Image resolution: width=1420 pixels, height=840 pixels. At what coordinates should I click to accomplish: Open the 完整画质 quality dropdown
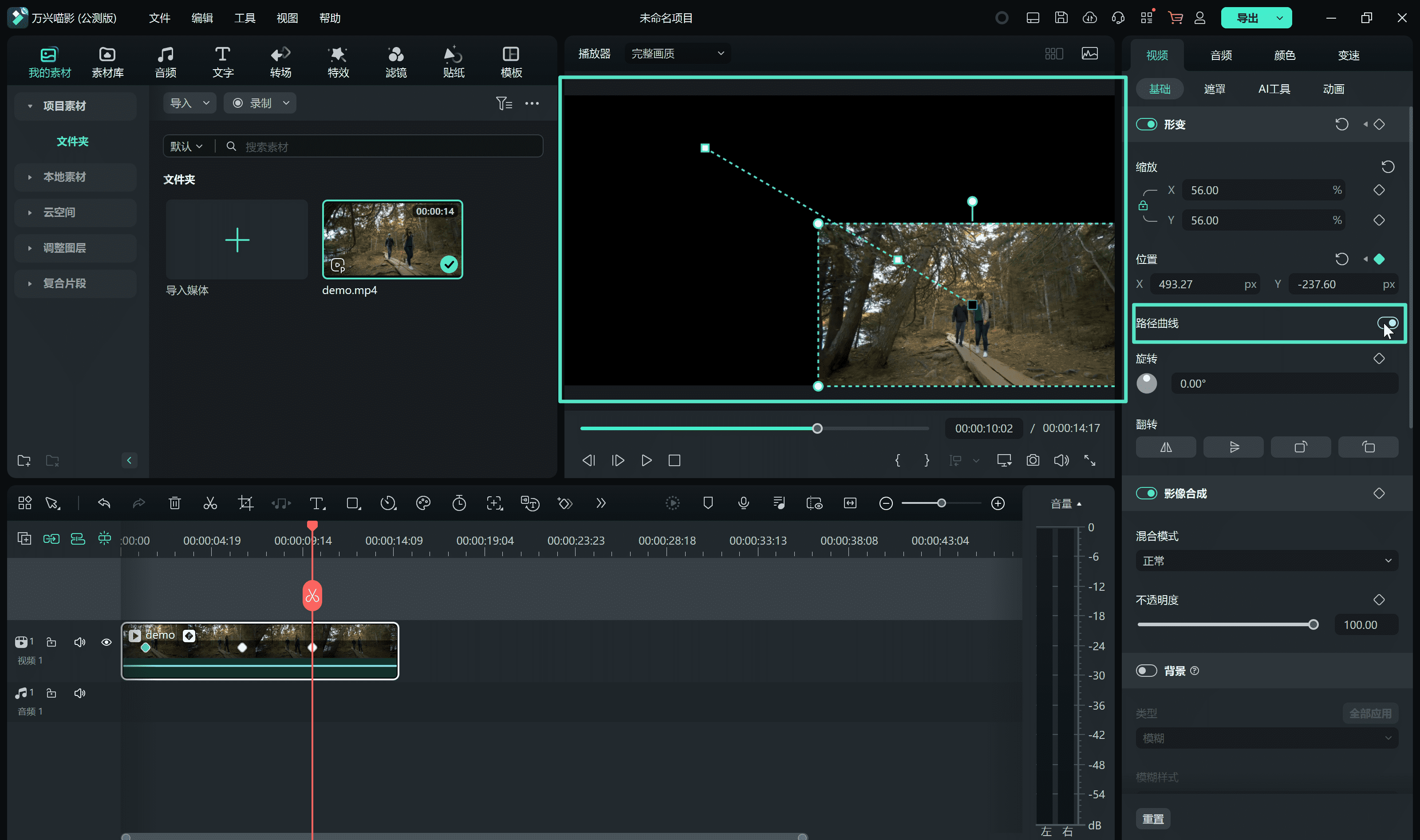(677, 53)
